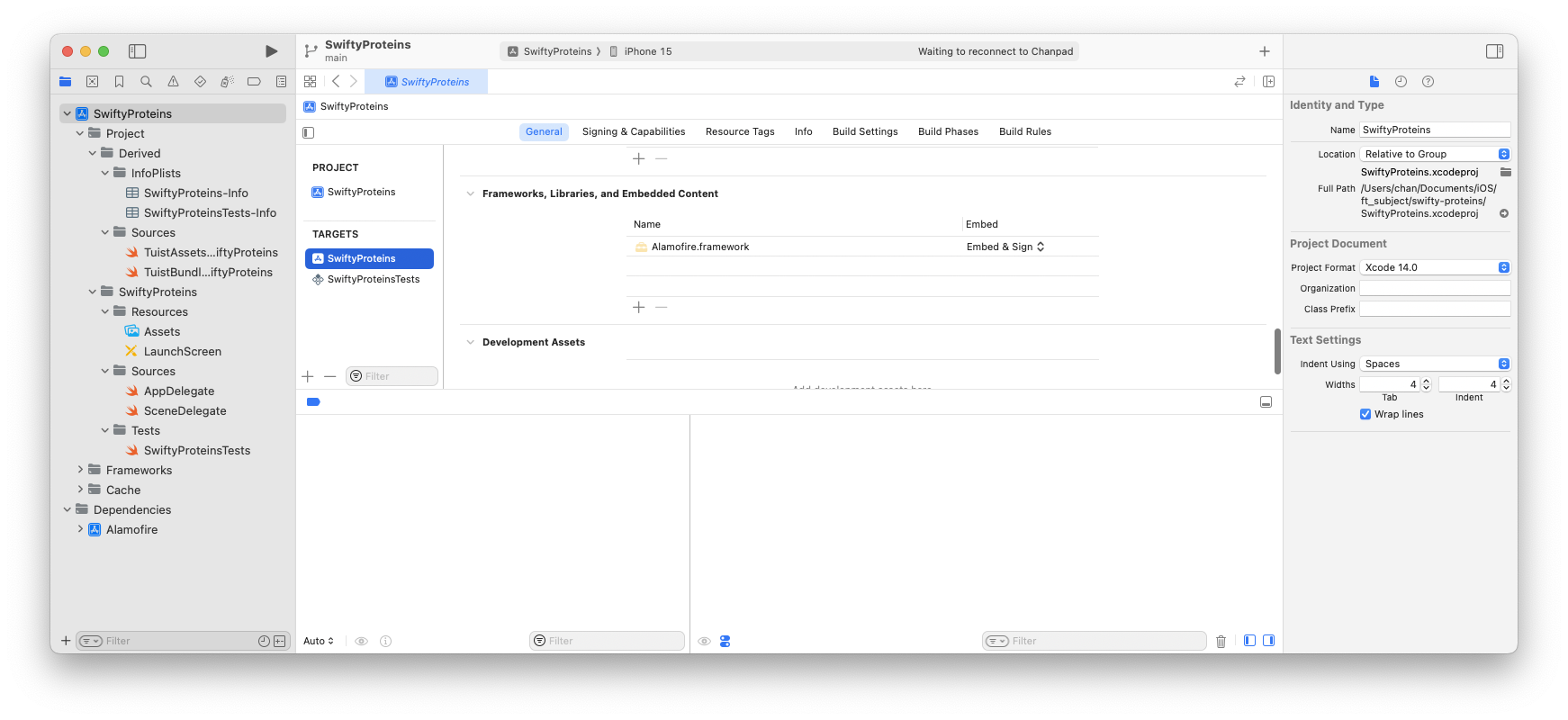Collapse the Dependencies group
This screenshot has height=720, width=1568.
coord(67,509)
